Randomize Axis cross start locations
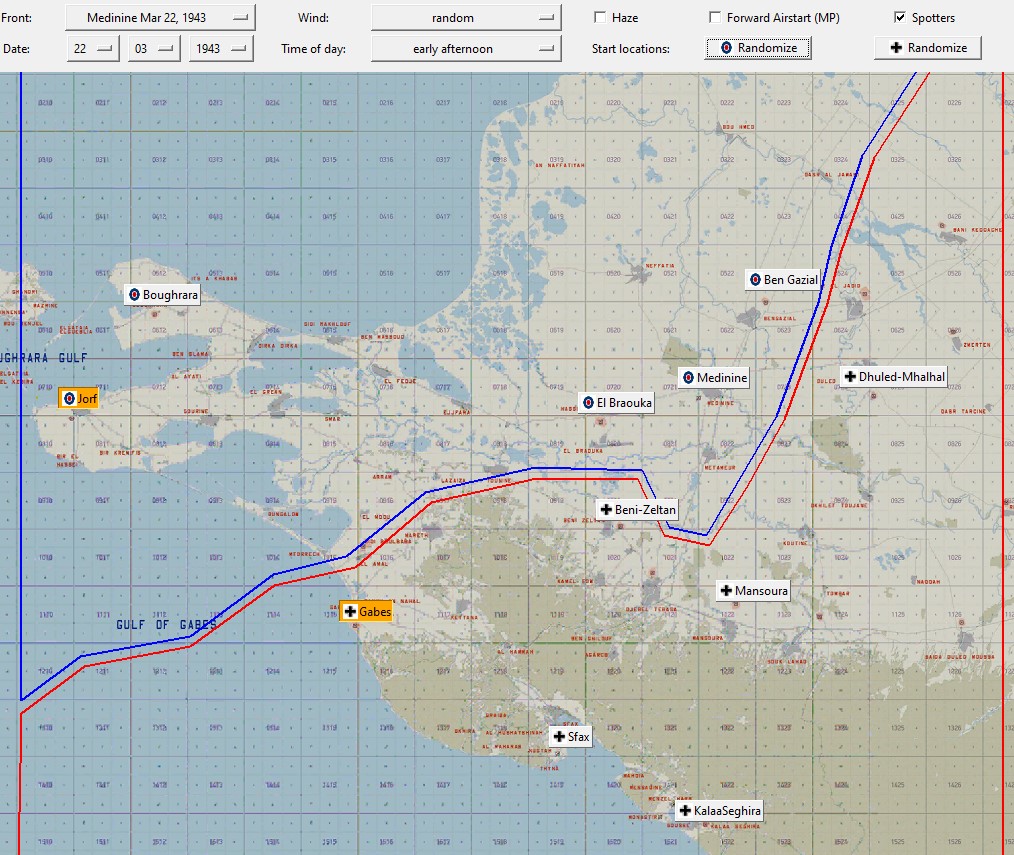The image size is (1014, 855). coord(928,48)
